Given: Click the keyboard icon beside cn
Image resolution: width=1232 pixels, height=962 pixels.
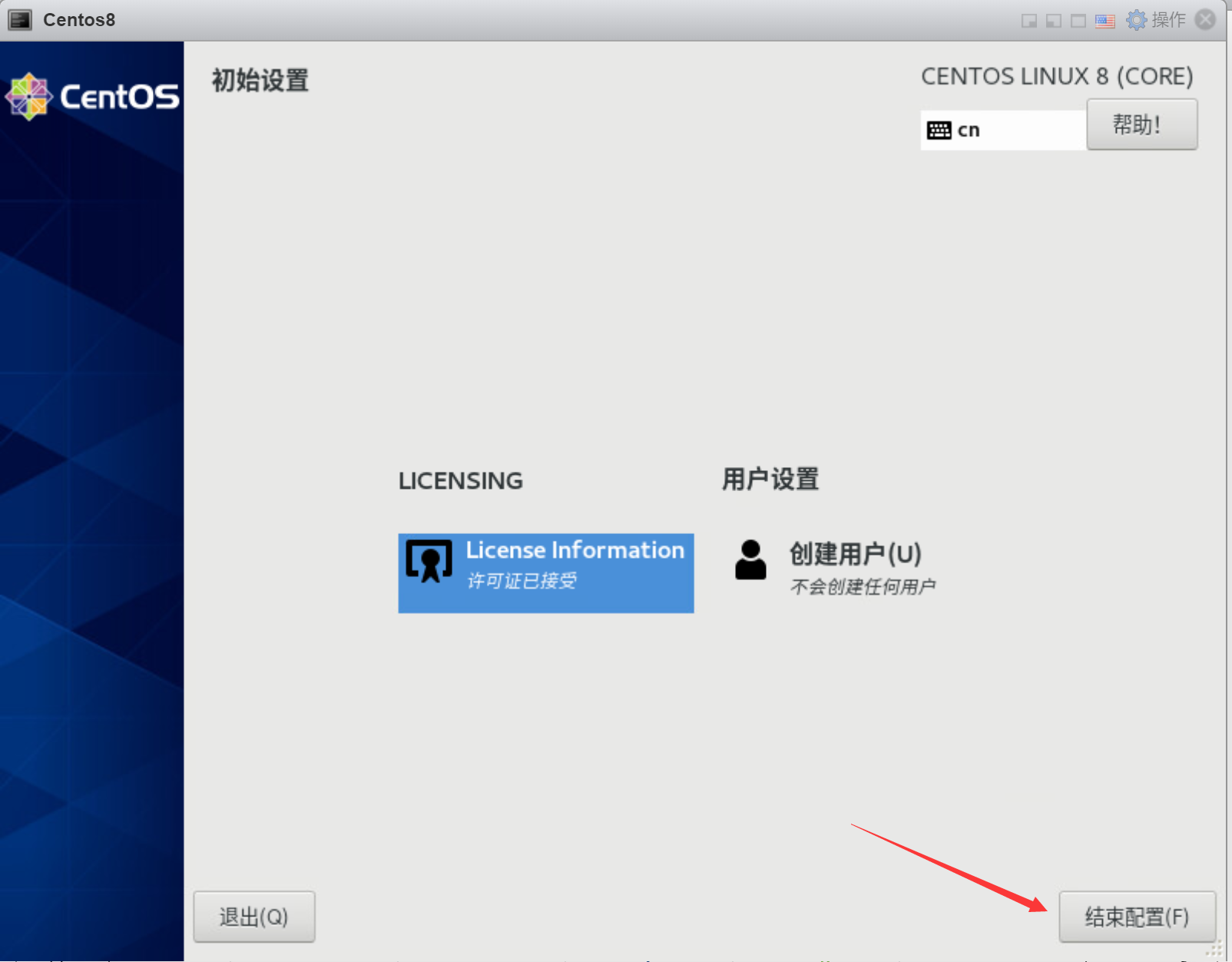Looking at the screenshot, I should coord(939,130).
